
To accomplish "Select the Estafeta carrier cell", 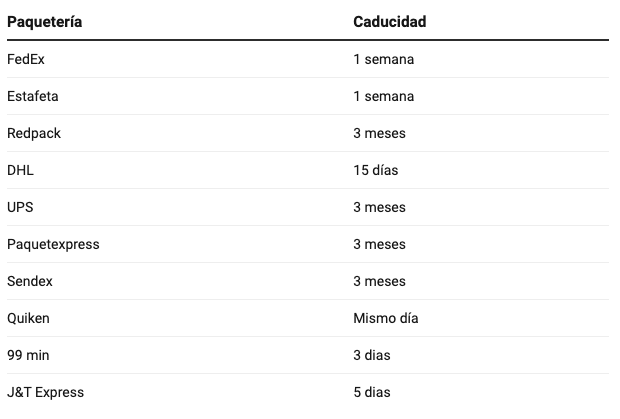I will (32, 96).
